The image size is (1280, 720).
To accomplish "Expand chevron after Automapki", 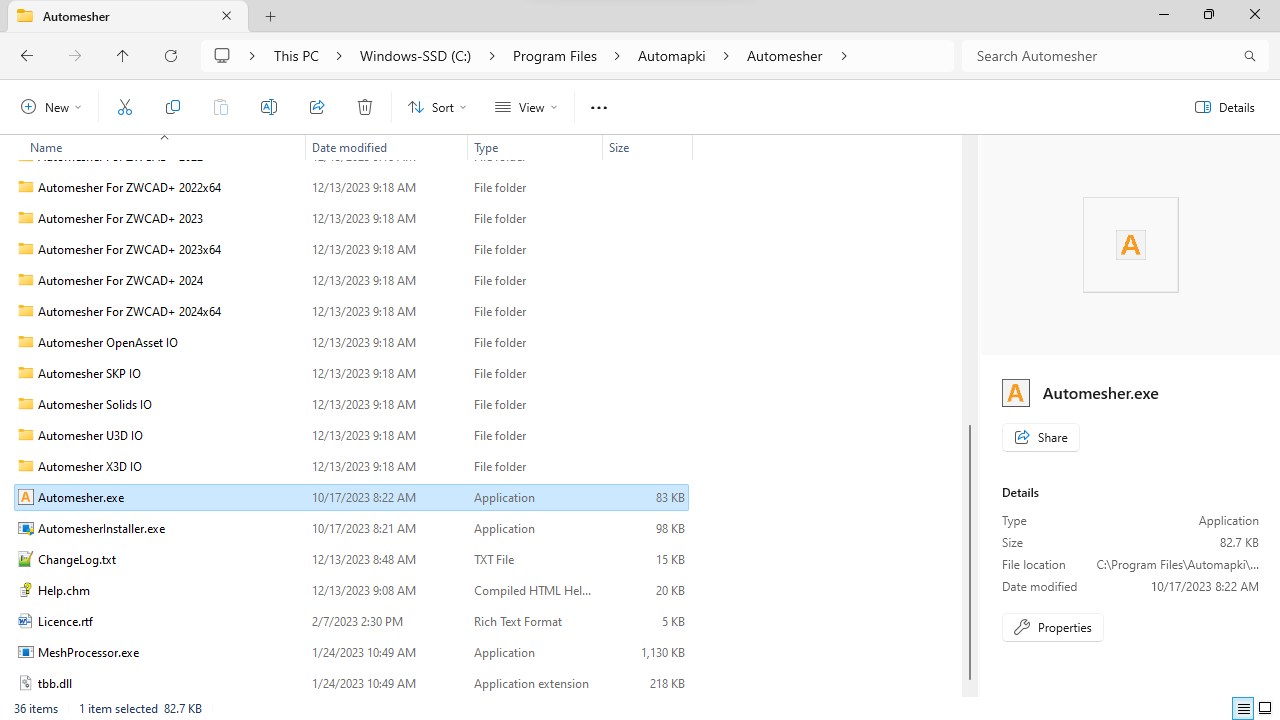I will click(x=726, y=56).
